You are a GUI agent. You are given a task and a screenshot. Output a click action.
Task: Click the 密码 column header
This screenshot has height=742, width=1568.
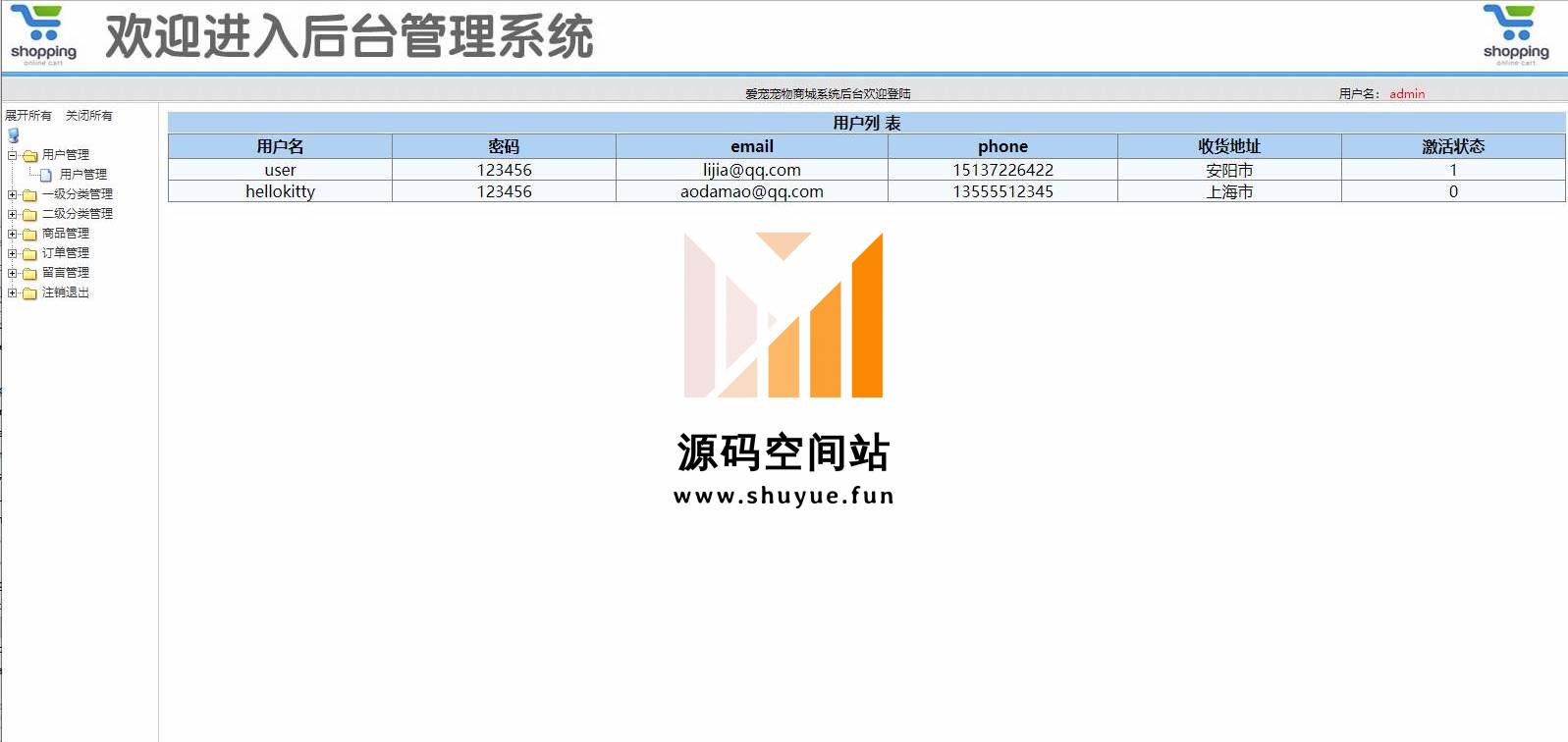504,146
